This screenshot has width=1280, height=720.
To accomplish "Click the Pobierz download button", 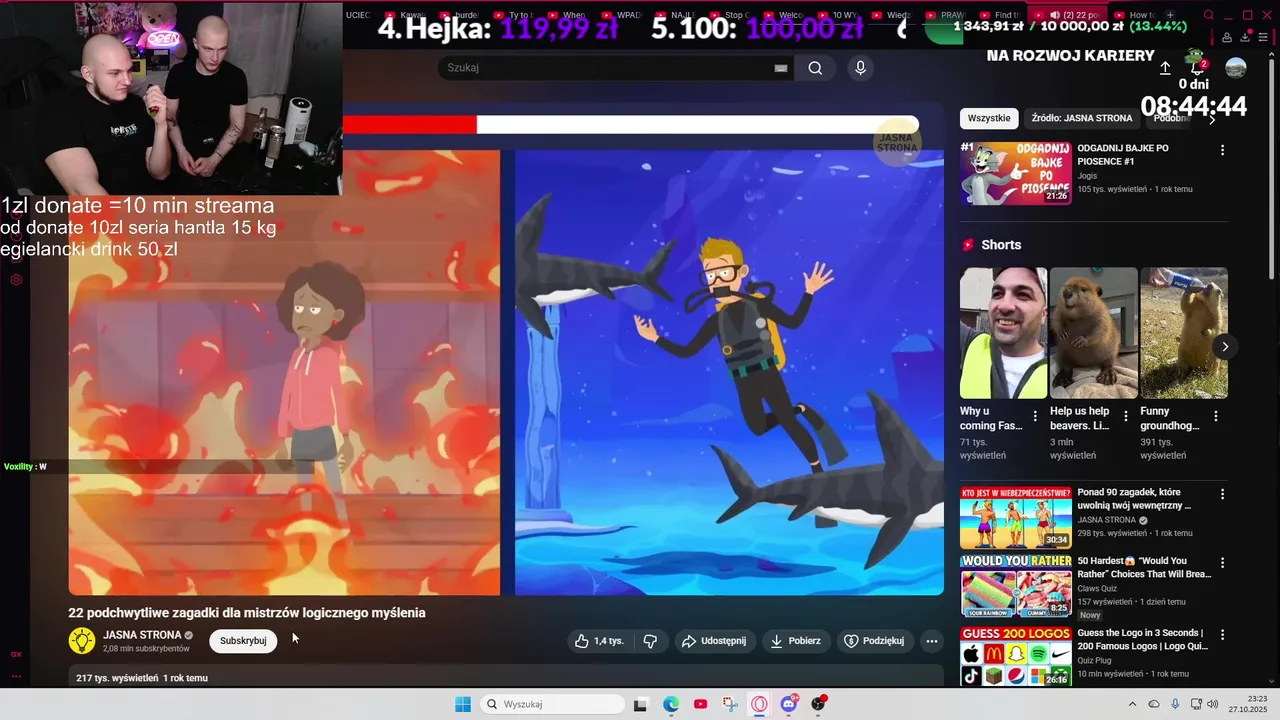I will pos(795,641).
